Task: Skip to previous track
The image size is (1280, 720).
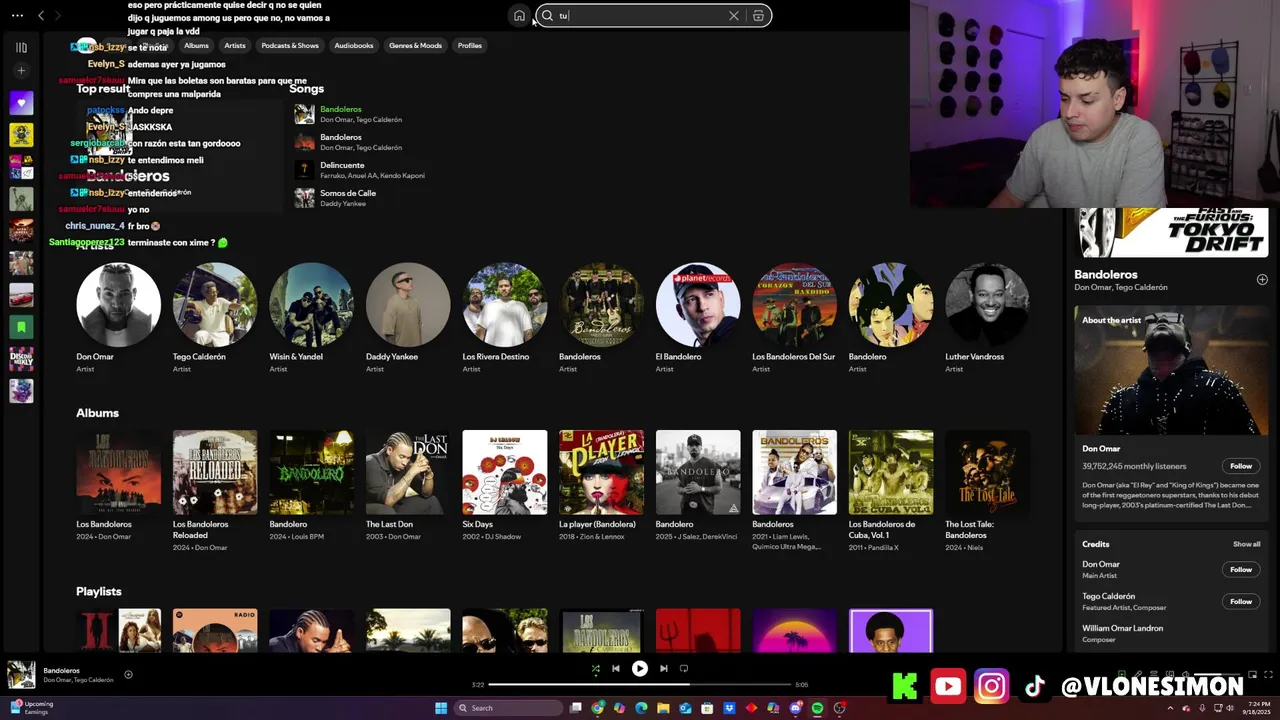Action: click(x=616, y=668)
